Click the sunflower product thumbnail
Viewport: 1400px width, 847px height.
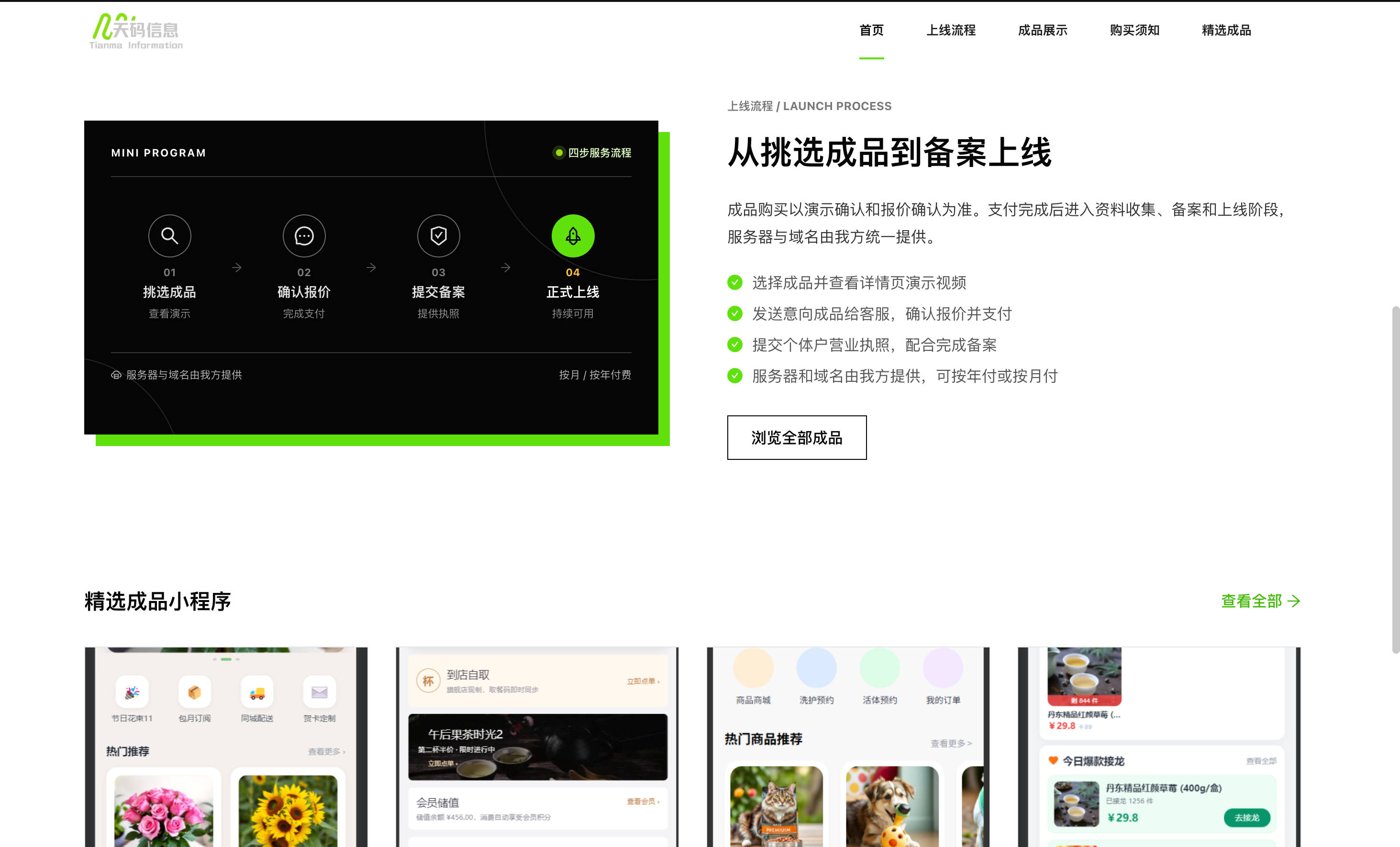pyautogui.click(x=288, y=811)
